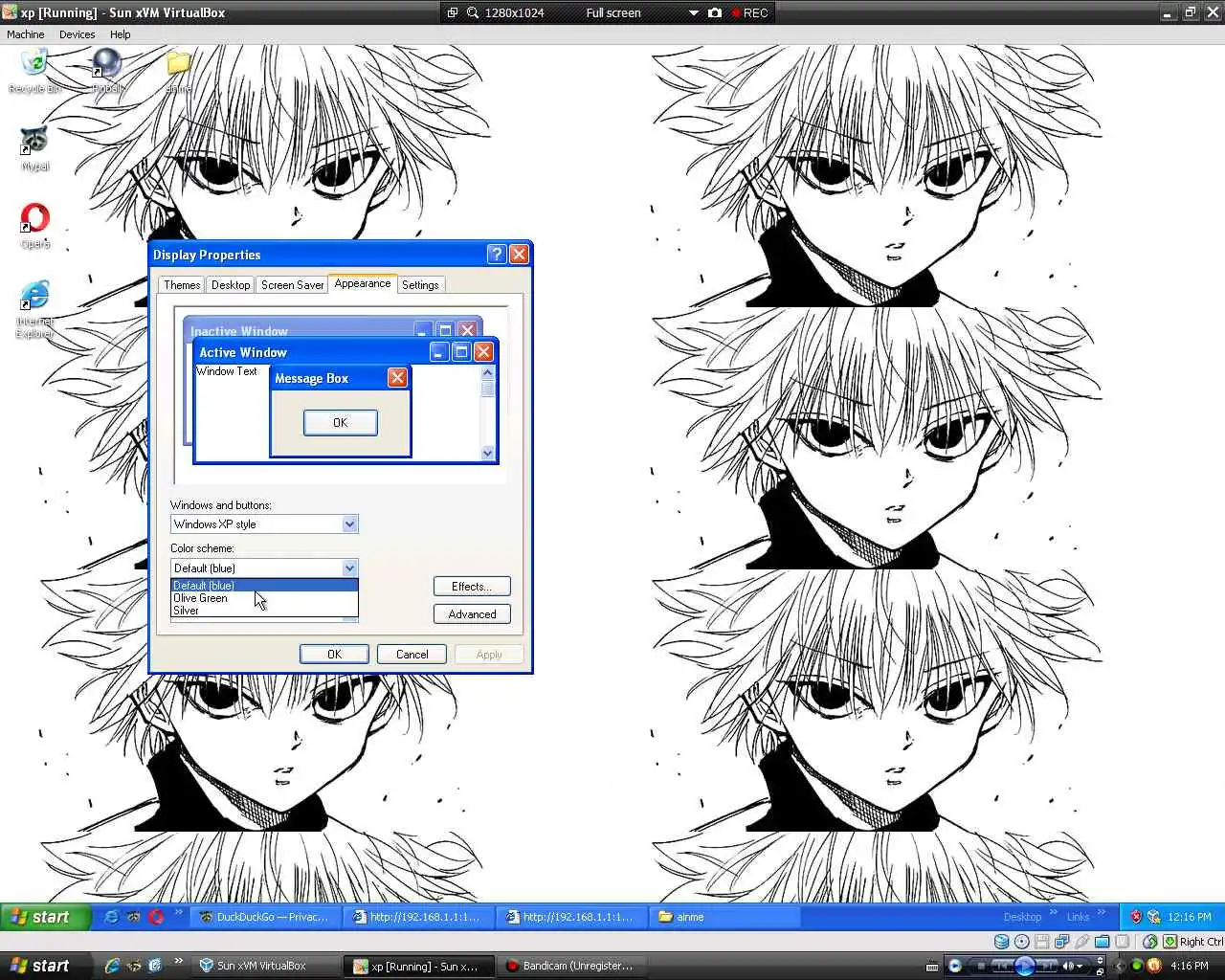Switch to the Desktop tab
The image size is (1225, 980).
pyautogui.click(x=231, y=284)
